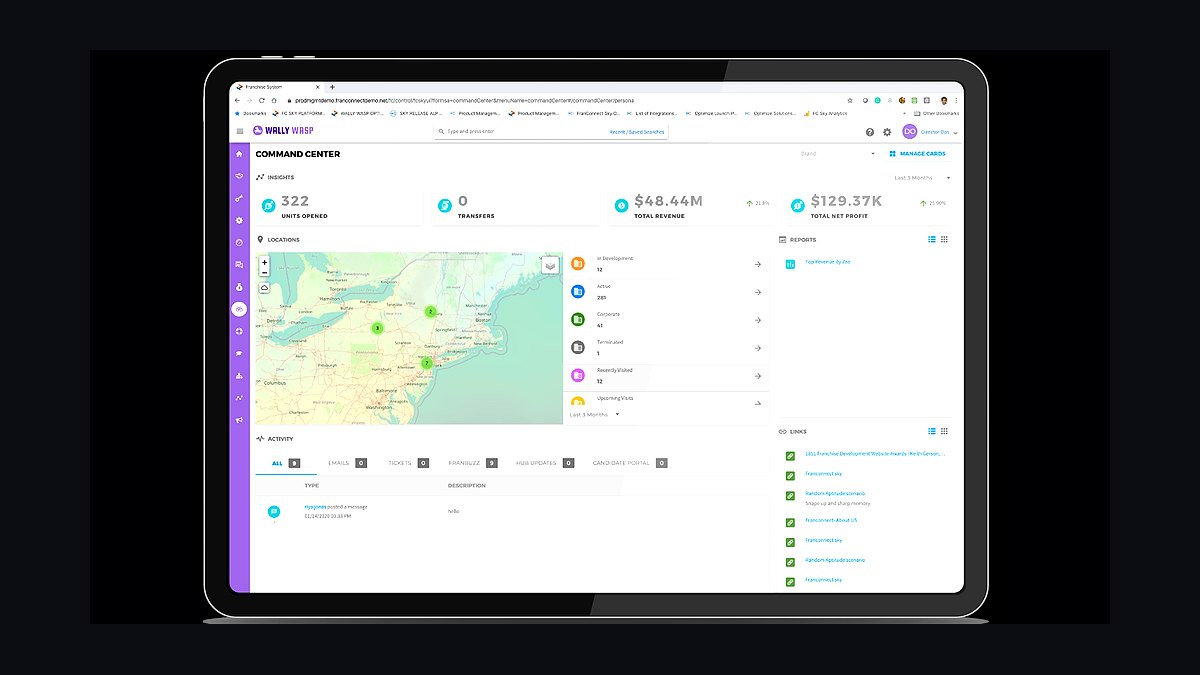Open the help question mark icon

point(870,132)
